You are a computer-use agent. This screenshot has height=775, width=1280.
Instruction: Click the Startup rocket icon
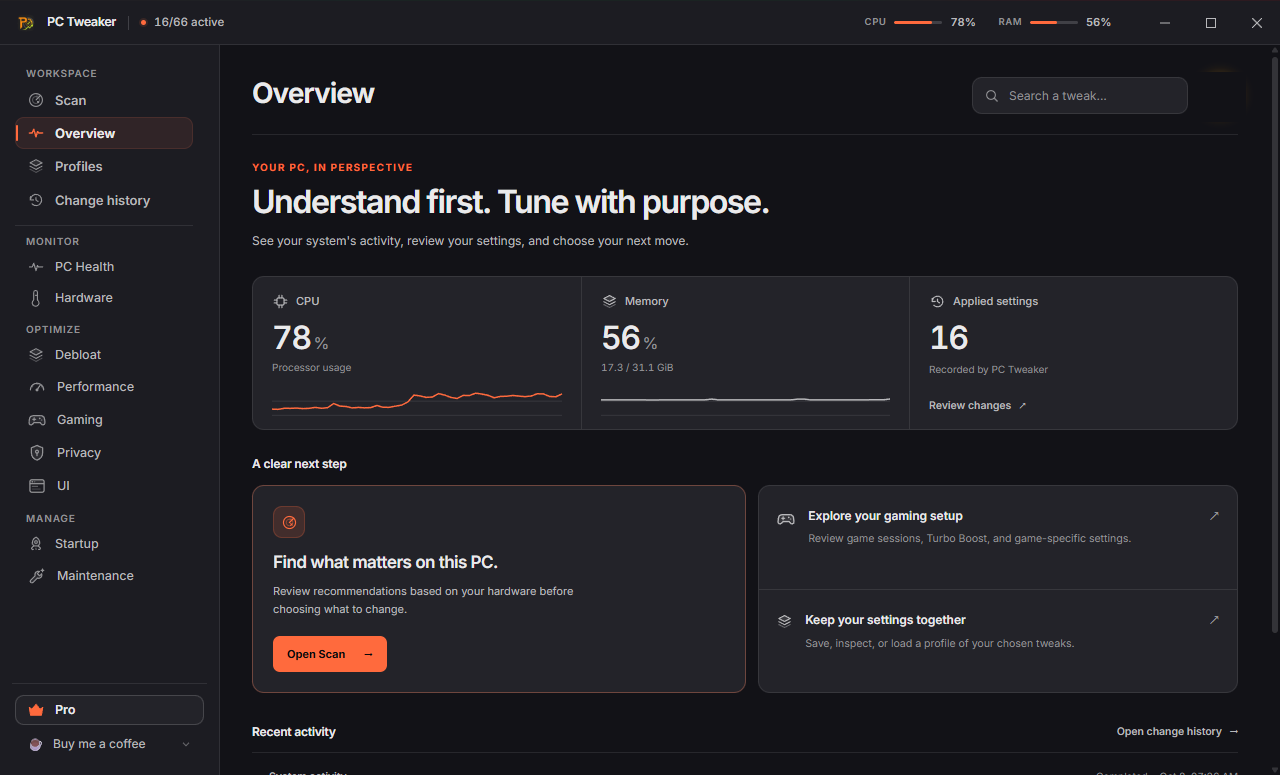tap(36, 544)
